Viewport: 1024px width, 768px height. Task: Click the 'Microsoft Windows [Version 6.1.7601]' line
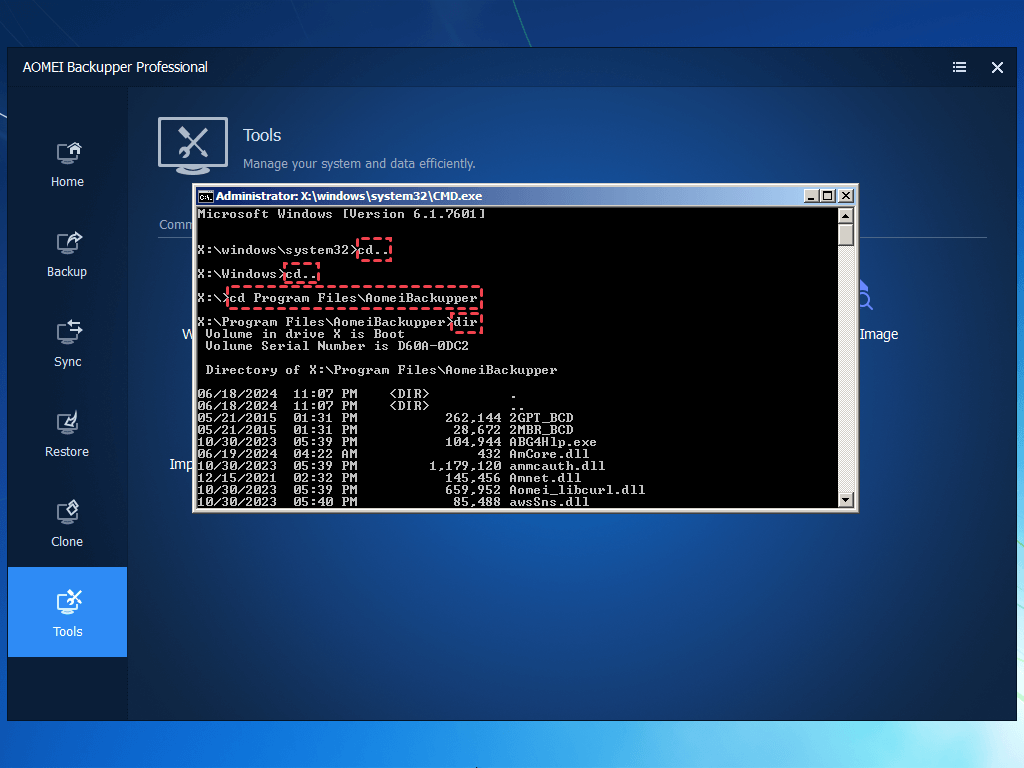342,214
